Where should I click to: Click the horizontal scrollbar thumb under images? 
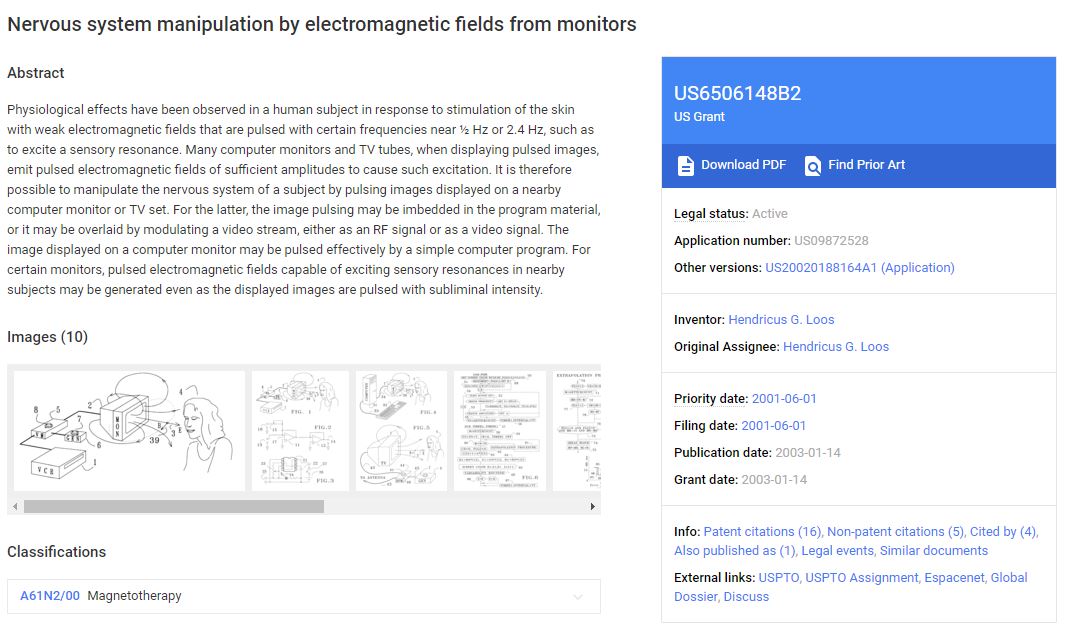tap(173, 506)
